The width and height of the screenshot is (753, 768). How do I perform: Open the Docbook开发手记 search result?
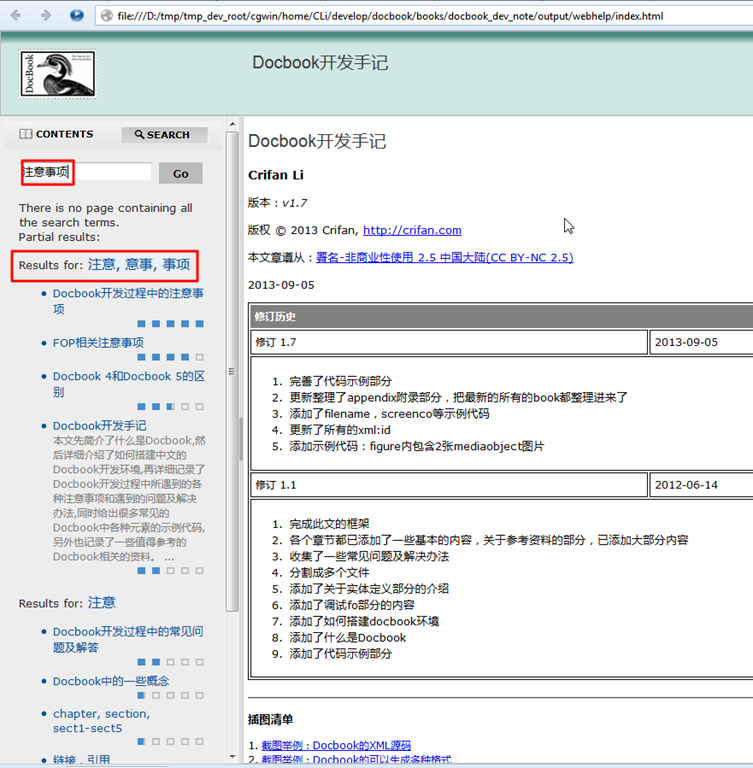pos(99,426)
